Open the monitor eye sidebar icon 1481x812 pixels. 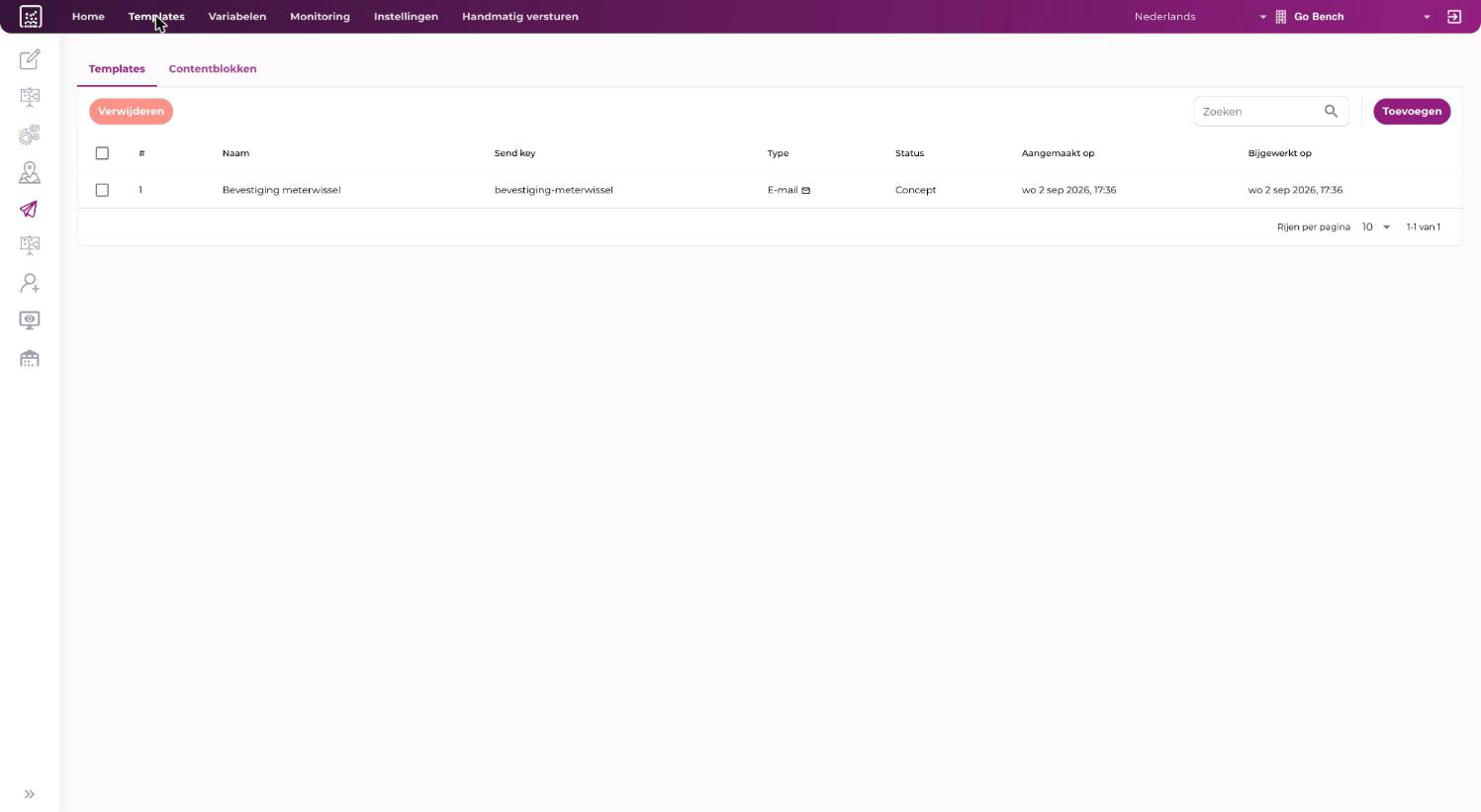(x=30, y=320)
